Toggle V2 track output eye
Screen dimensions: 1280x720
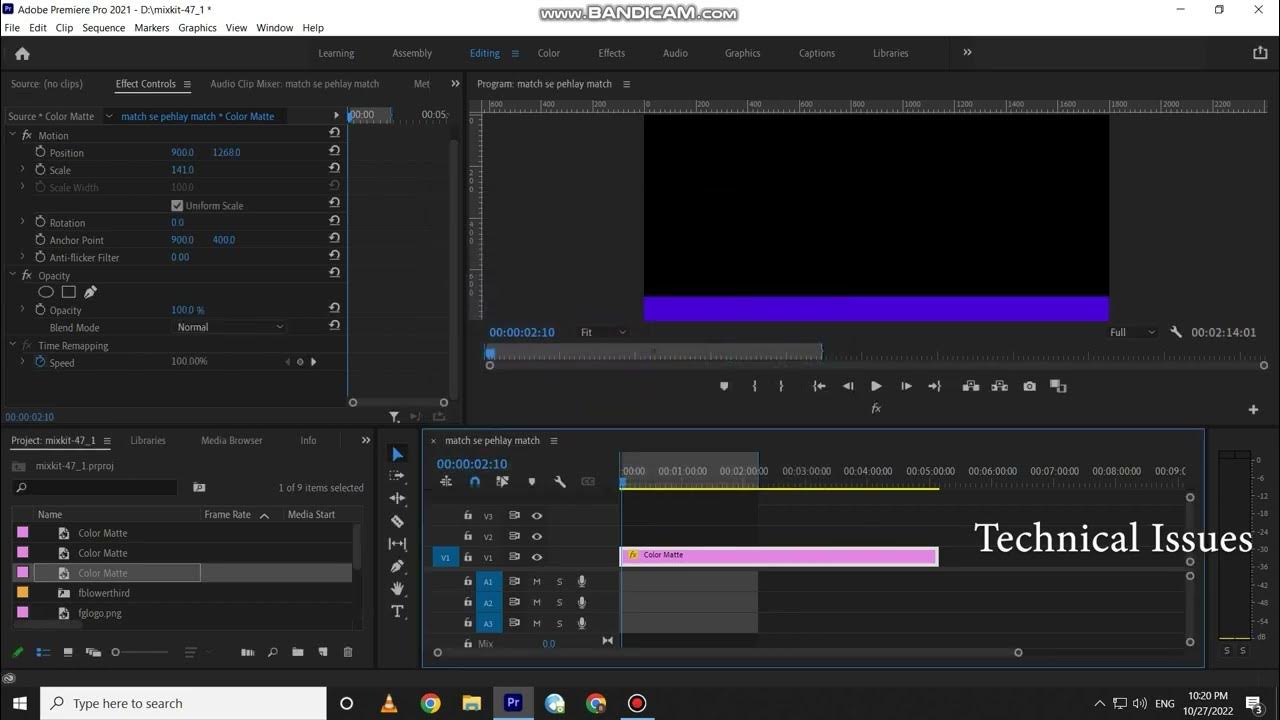[x=537, y=537]
